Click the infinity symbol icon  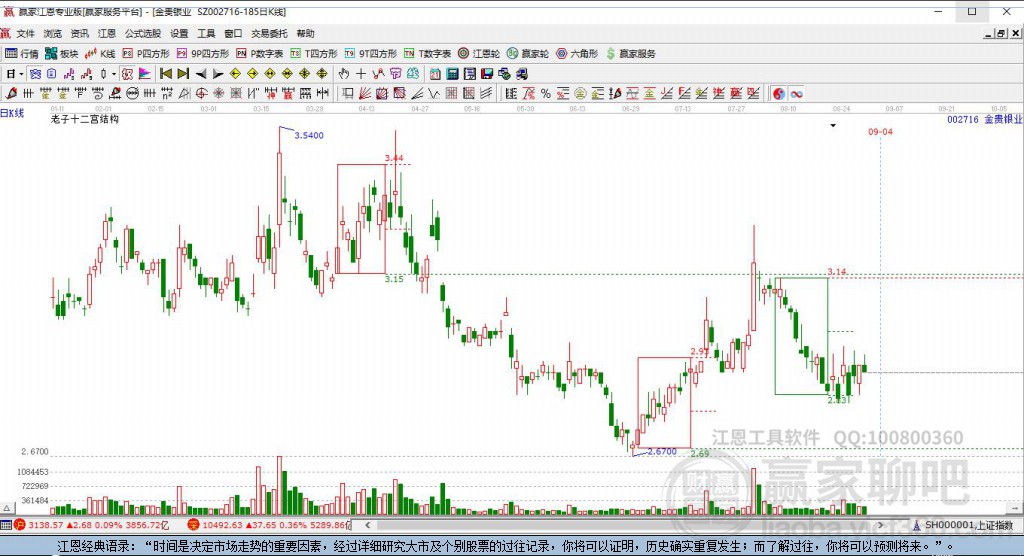click(x=796, y=94)
